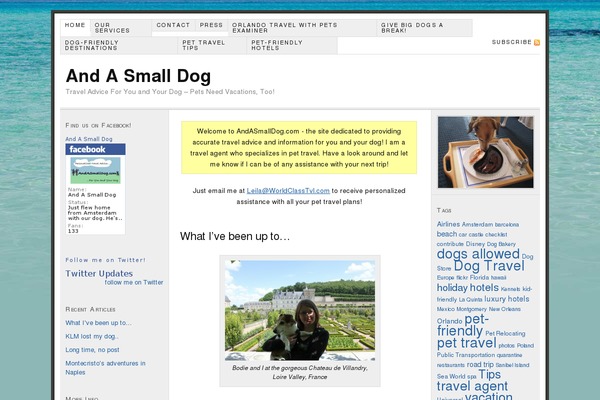Select the La Quinta tag

[x=470, y=300]
